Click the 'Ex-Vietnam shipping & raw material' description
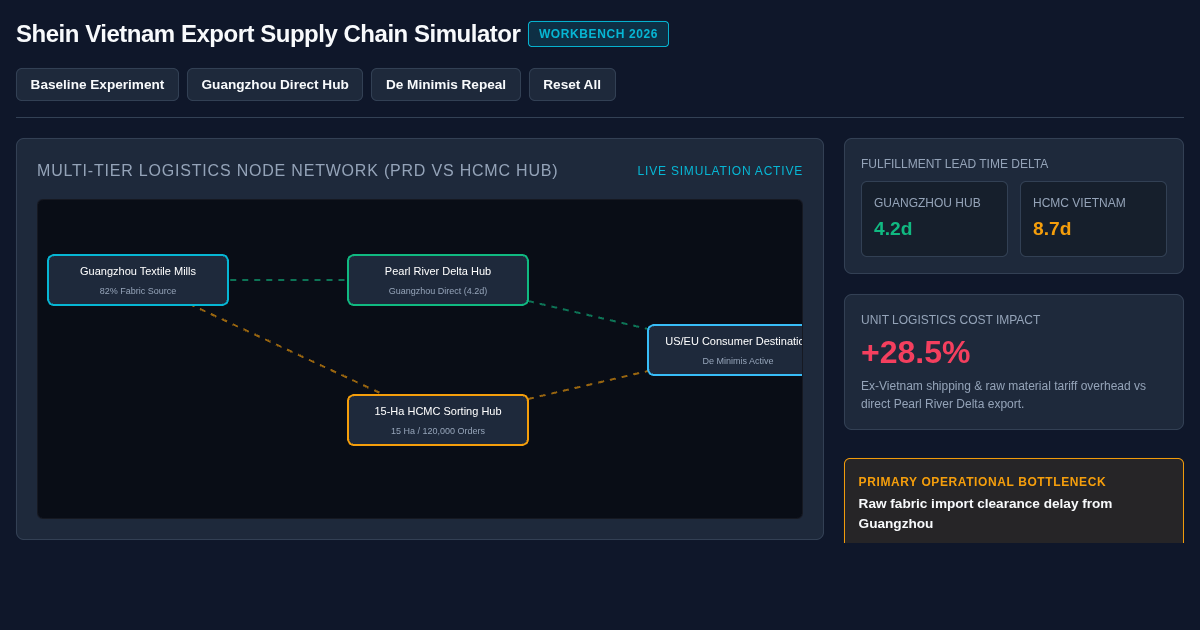This screenshot has width=1200, height=630. [1003, 395]
